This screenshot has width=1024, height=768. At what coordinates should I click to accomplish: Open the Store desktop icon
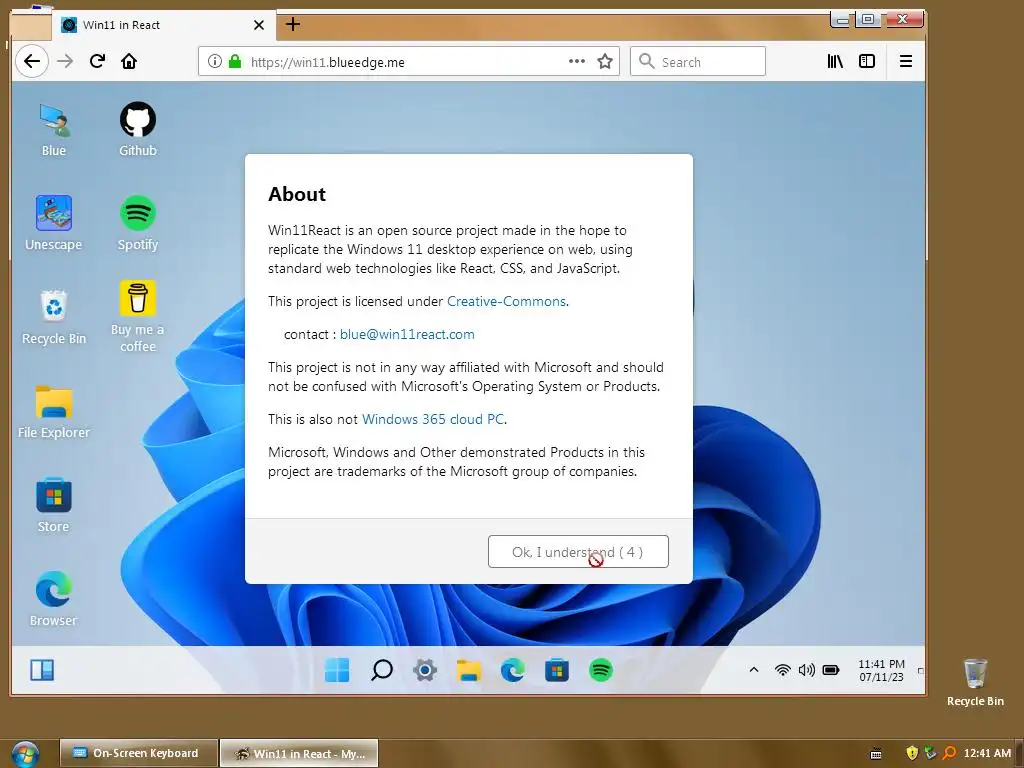point(54,506)
